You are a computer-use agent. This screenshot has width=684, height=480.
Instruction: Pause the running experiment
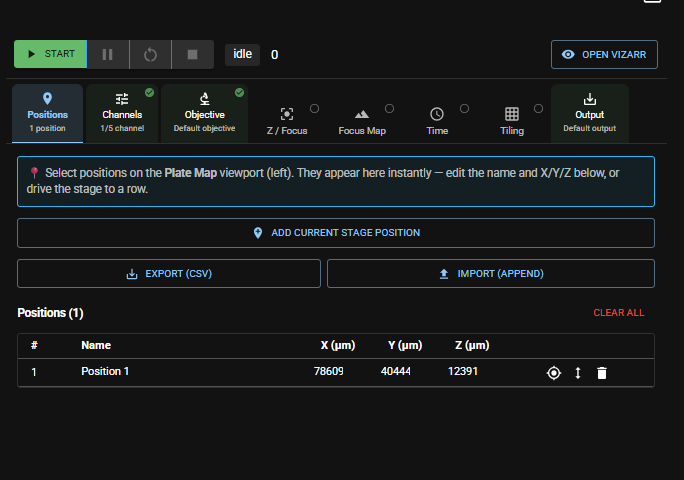click(108, 54)
